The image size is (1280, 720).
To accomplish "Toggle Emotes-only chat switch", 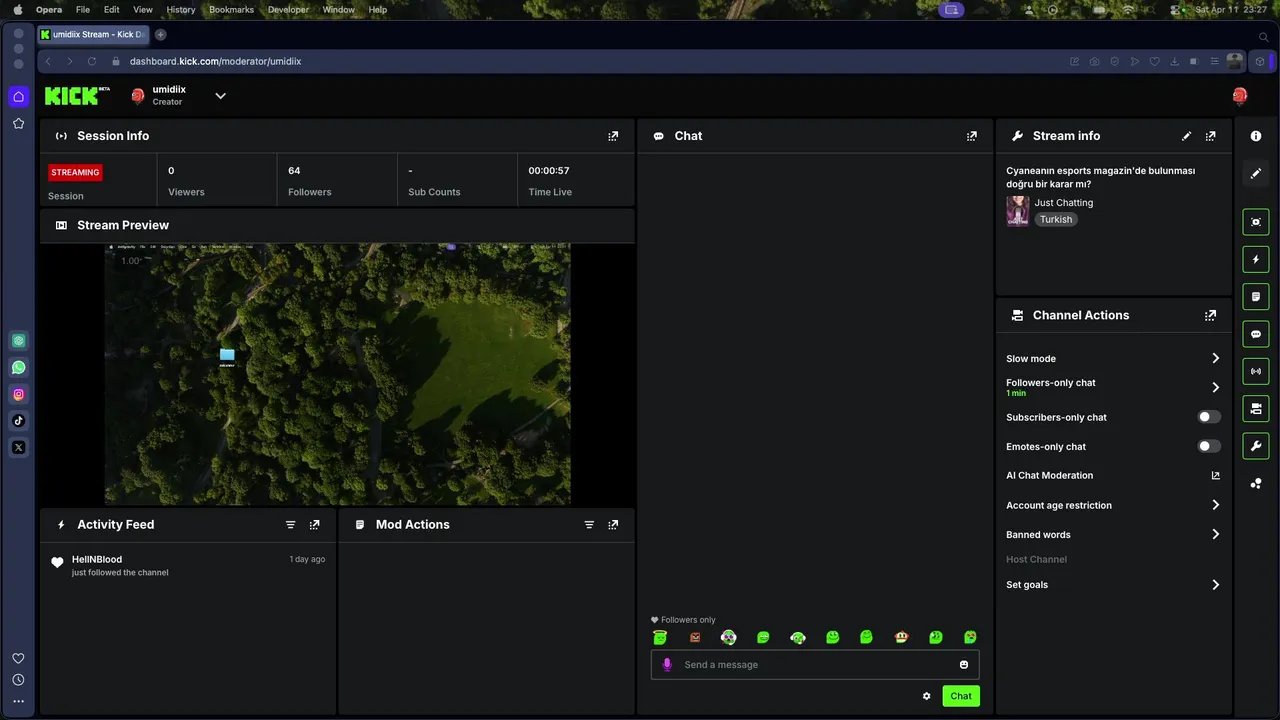I will 1209,446.
